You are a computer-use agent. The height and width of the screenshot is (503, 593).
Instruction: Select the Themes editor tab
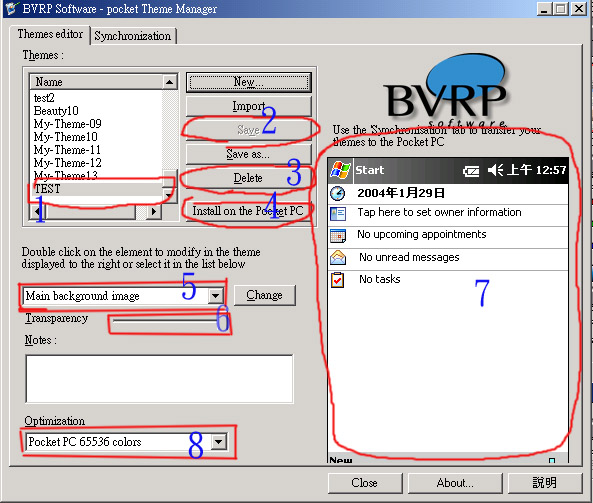(50, 34)
